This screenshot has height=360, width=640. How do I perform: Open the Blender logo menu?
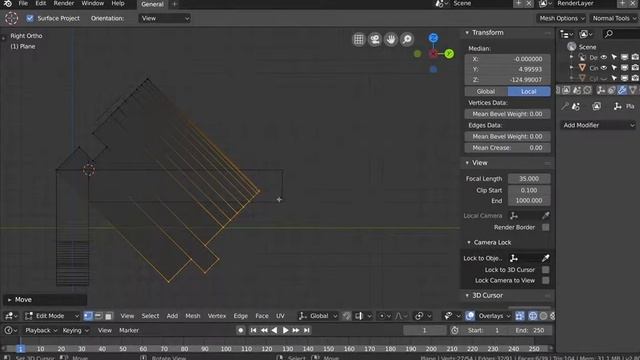[x=7, y=3]
